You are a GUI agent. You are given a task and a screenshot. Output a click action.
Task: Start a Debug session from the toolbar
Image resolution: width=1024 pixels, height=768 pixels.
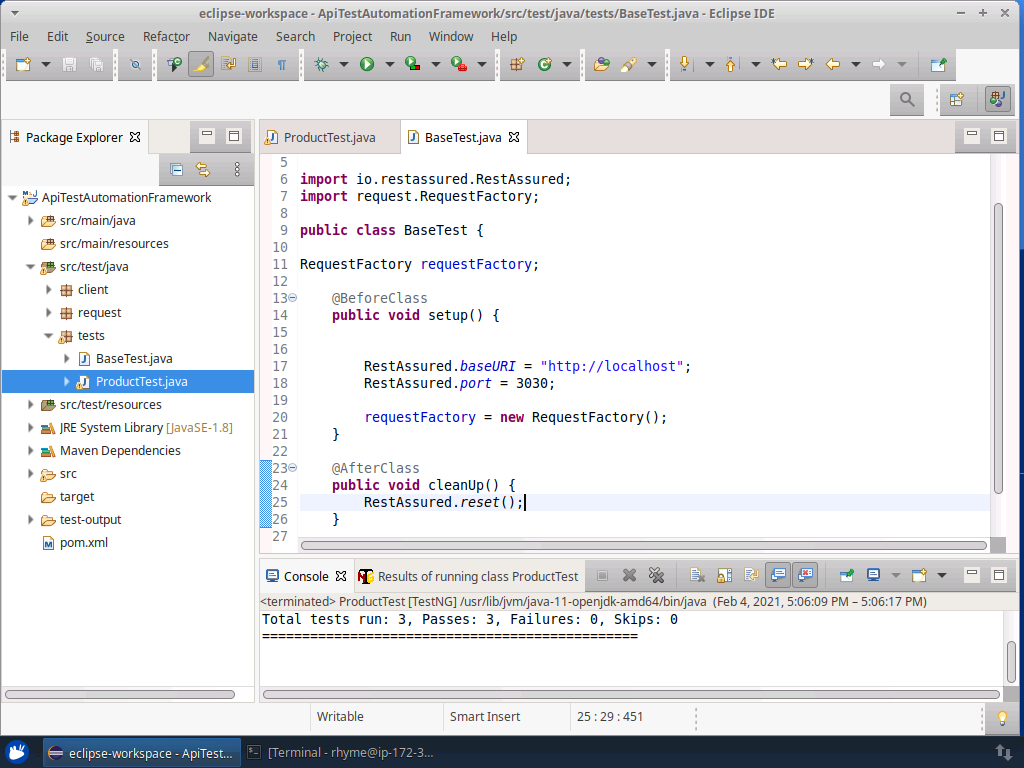pos(322,62)
